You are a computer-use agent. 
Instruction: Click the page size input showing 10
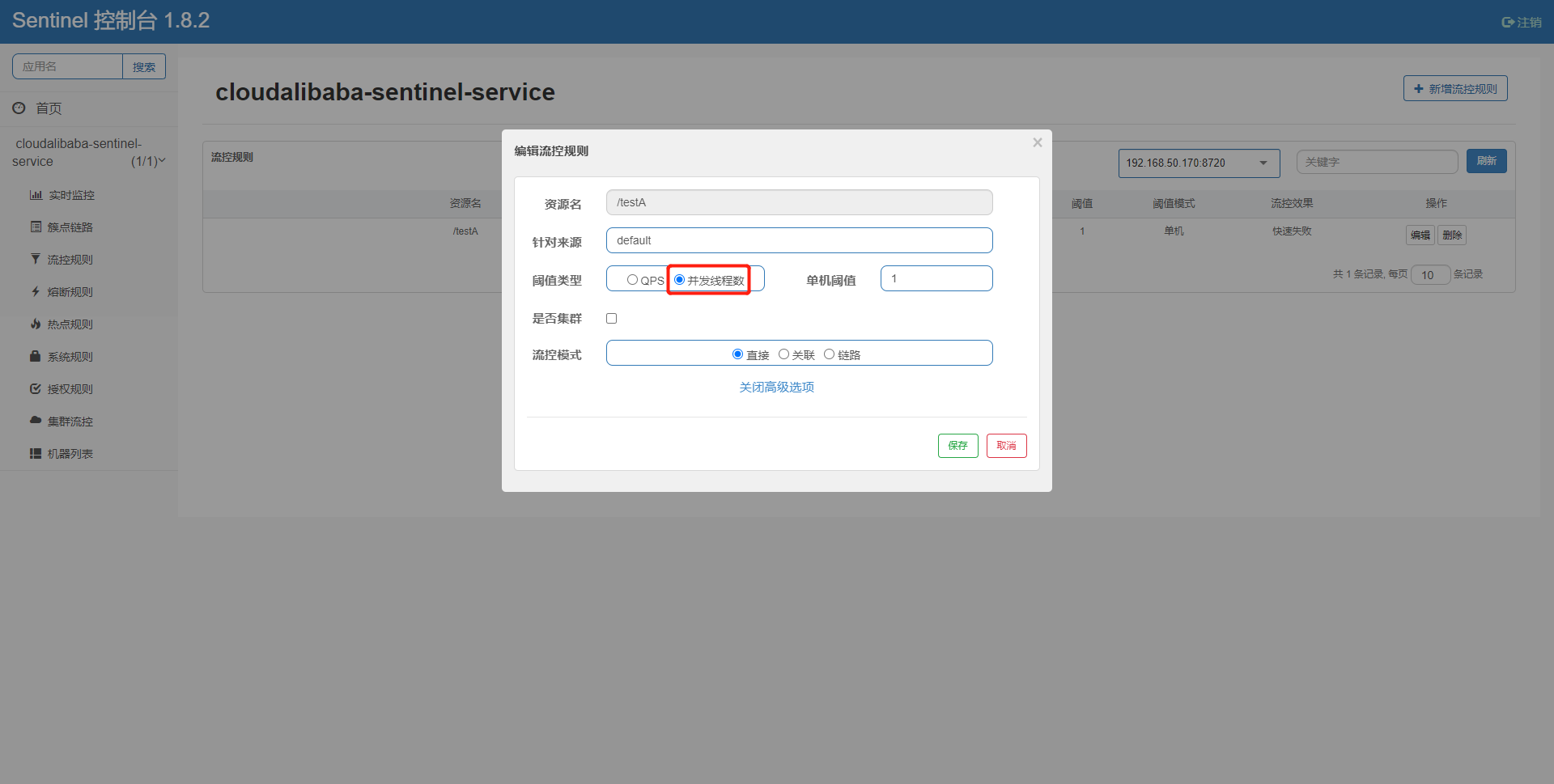pos(1430,275)
